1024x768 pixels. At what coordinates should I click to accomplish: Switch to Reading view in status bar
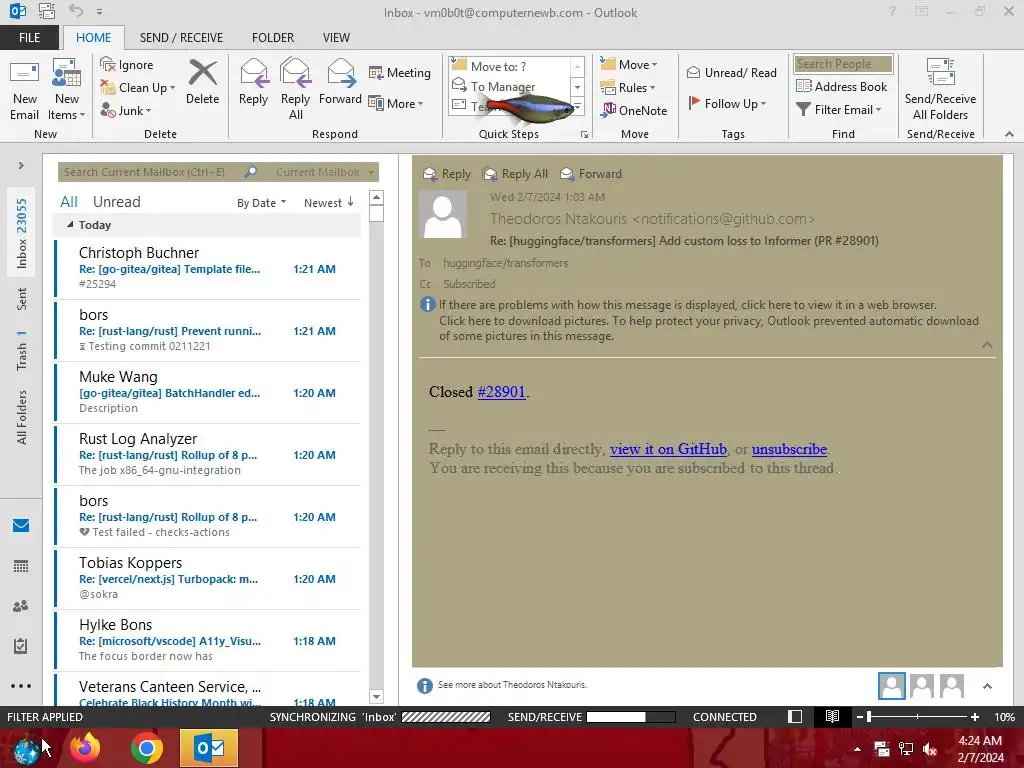832,717
